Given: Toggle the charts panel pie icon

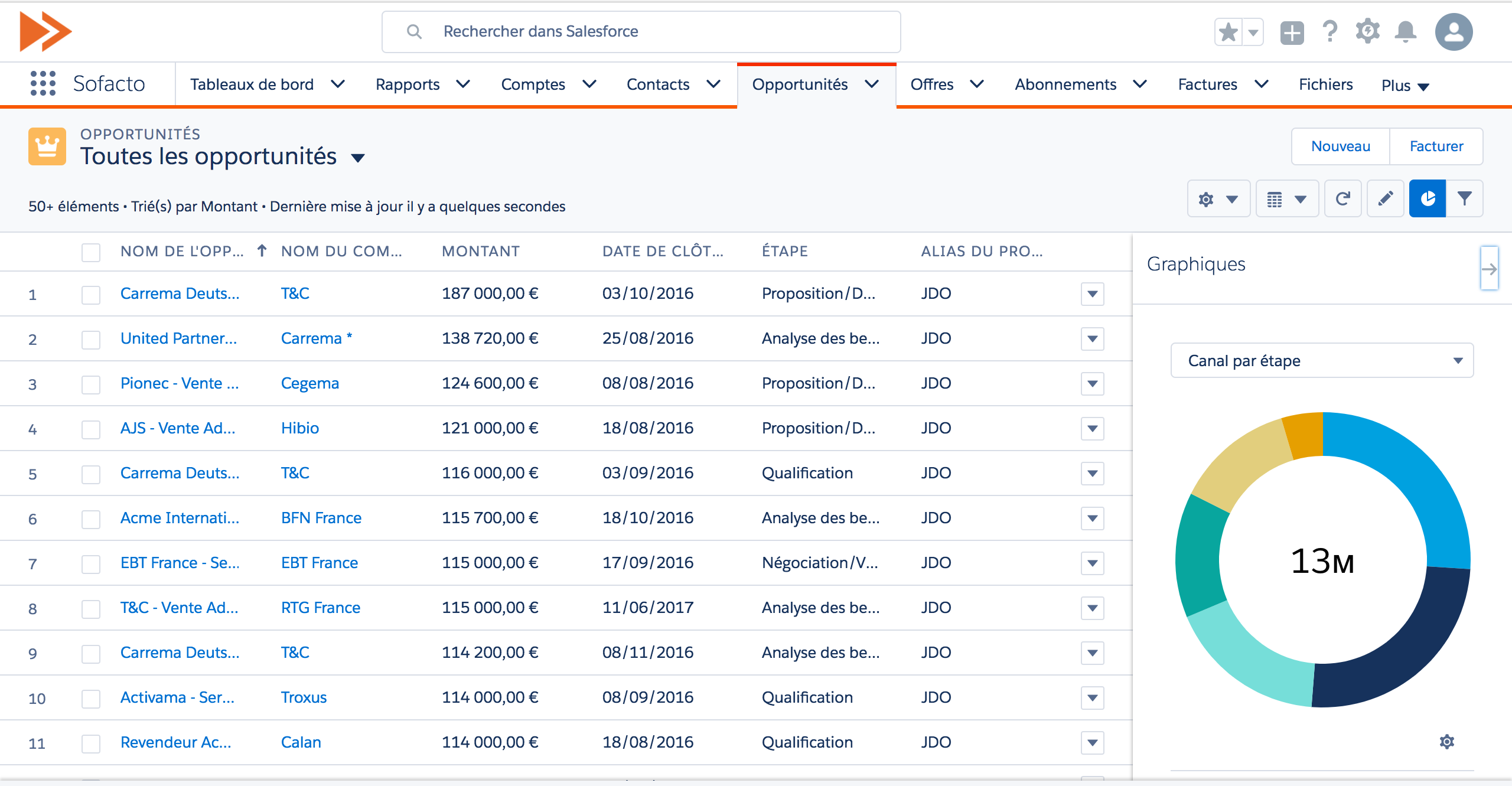Looking at the screenshot, I should [1428, 199].
